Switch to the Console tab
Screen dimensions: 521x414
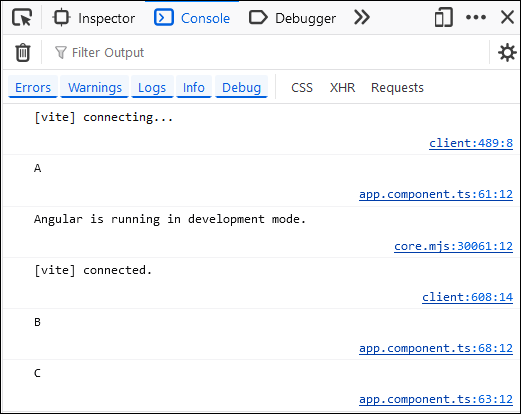(192, 18)
